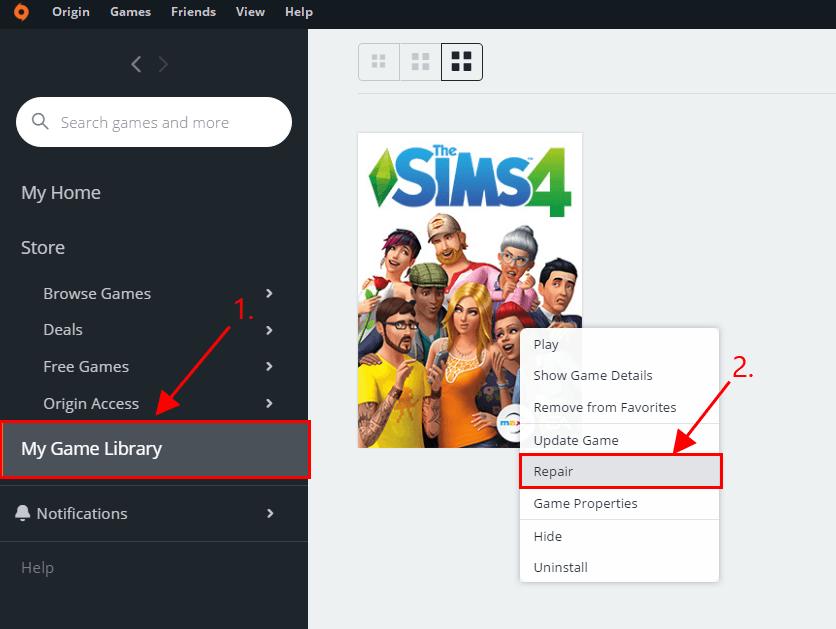This screenshot has width=836, height=629.
Task: Open Game Properties
Action: (x=619, y=503)
